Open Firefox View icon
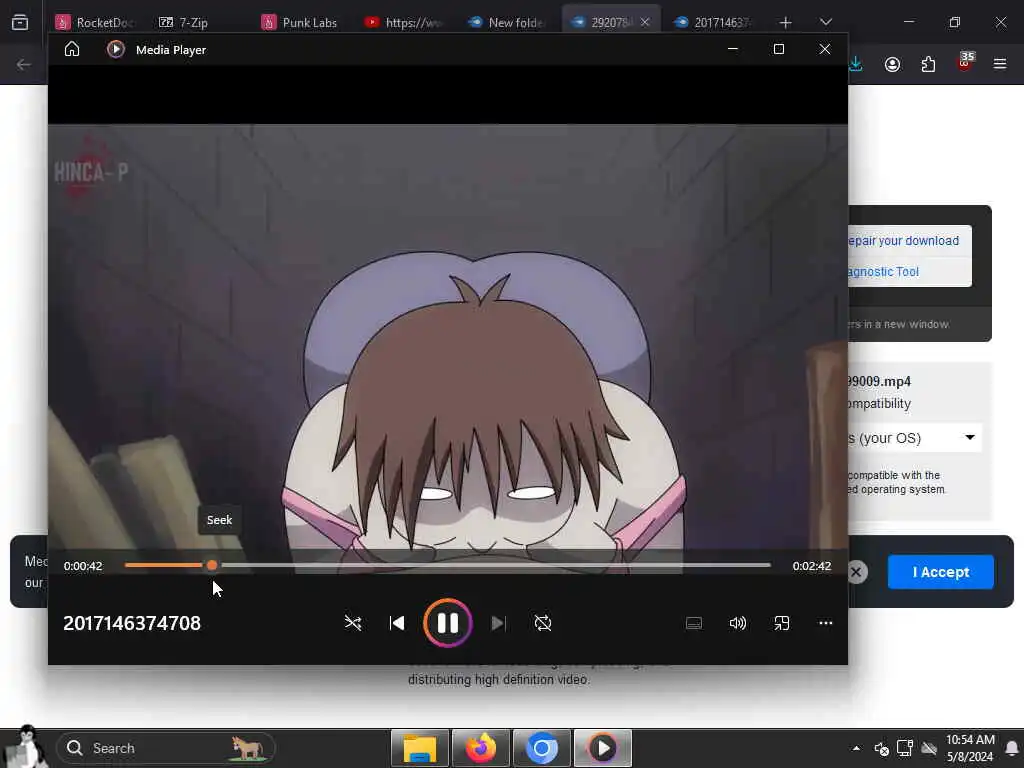The height and width of the screenshot is (768, 1024). click(20, 22)
